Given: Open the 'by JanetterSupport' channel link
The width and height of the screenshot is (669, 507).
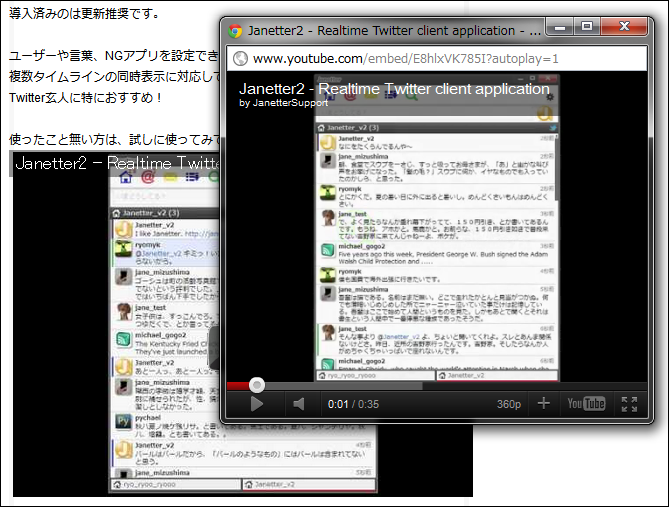Looking at the screenshot, I should 284,103.
